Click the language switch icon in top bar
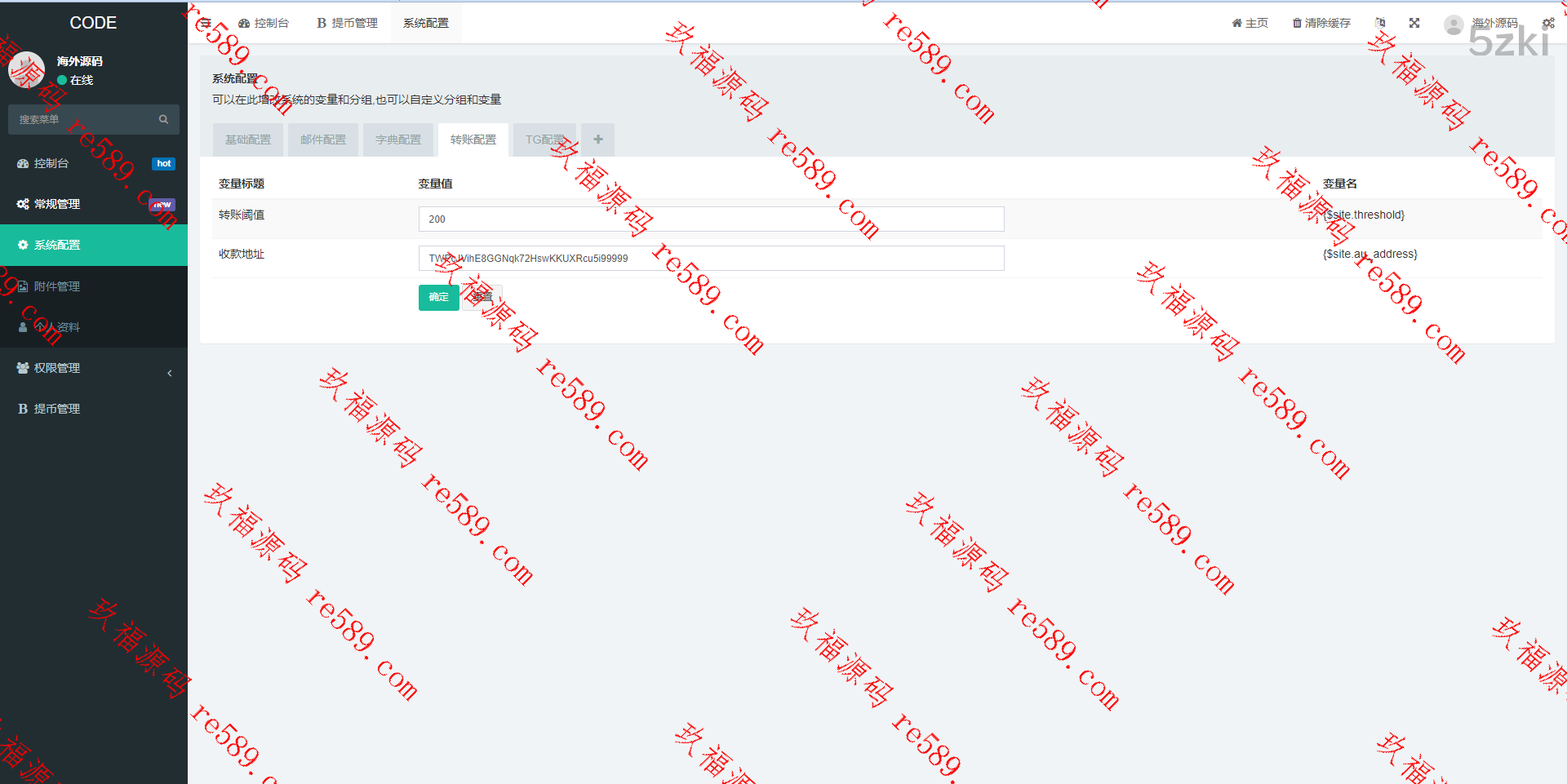Viewport: 1567px width, 784px height. point(1380,23)
